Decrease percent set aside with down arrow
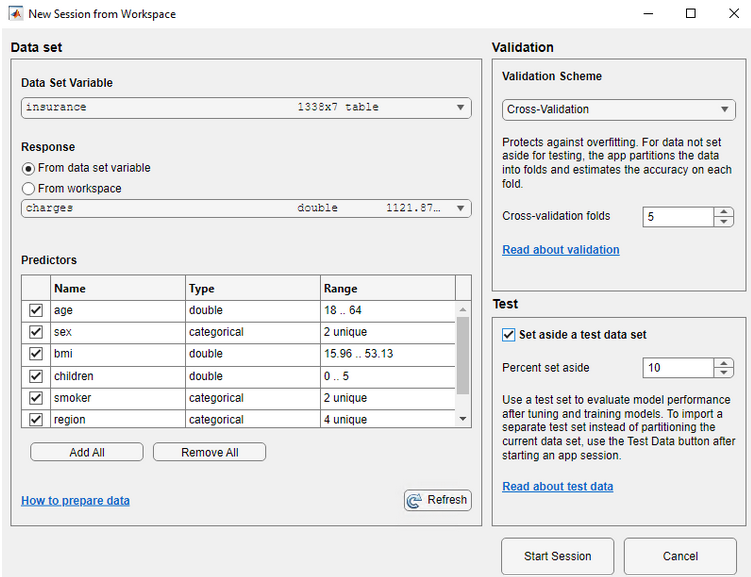This screenshot has width=751, height=577. [724, 373]
